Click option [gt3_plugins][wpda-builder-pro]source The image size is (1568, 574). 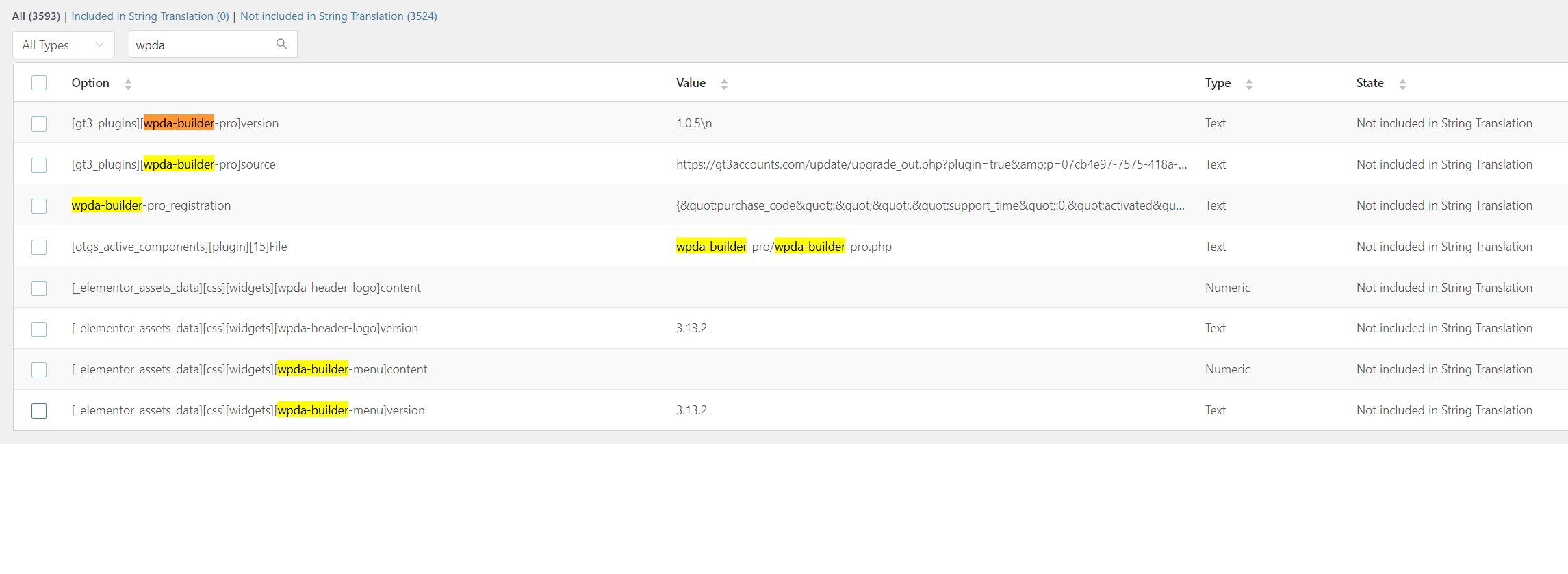[x=174, y=164]
